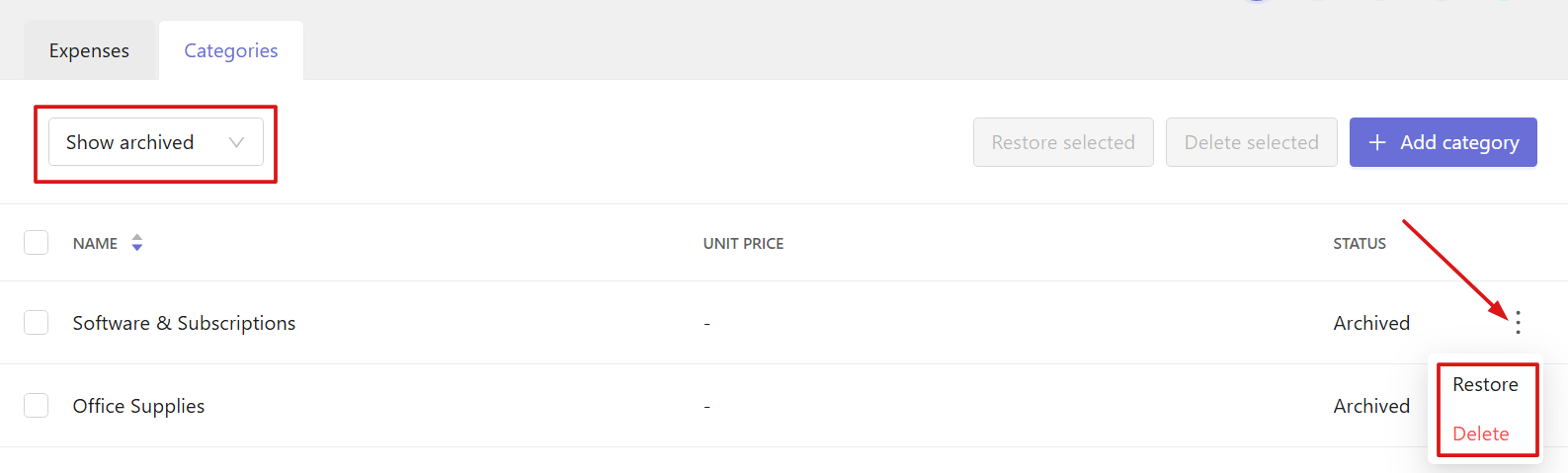
Task: Click the Office Supplies category name
Action: (x=138, y=406)
